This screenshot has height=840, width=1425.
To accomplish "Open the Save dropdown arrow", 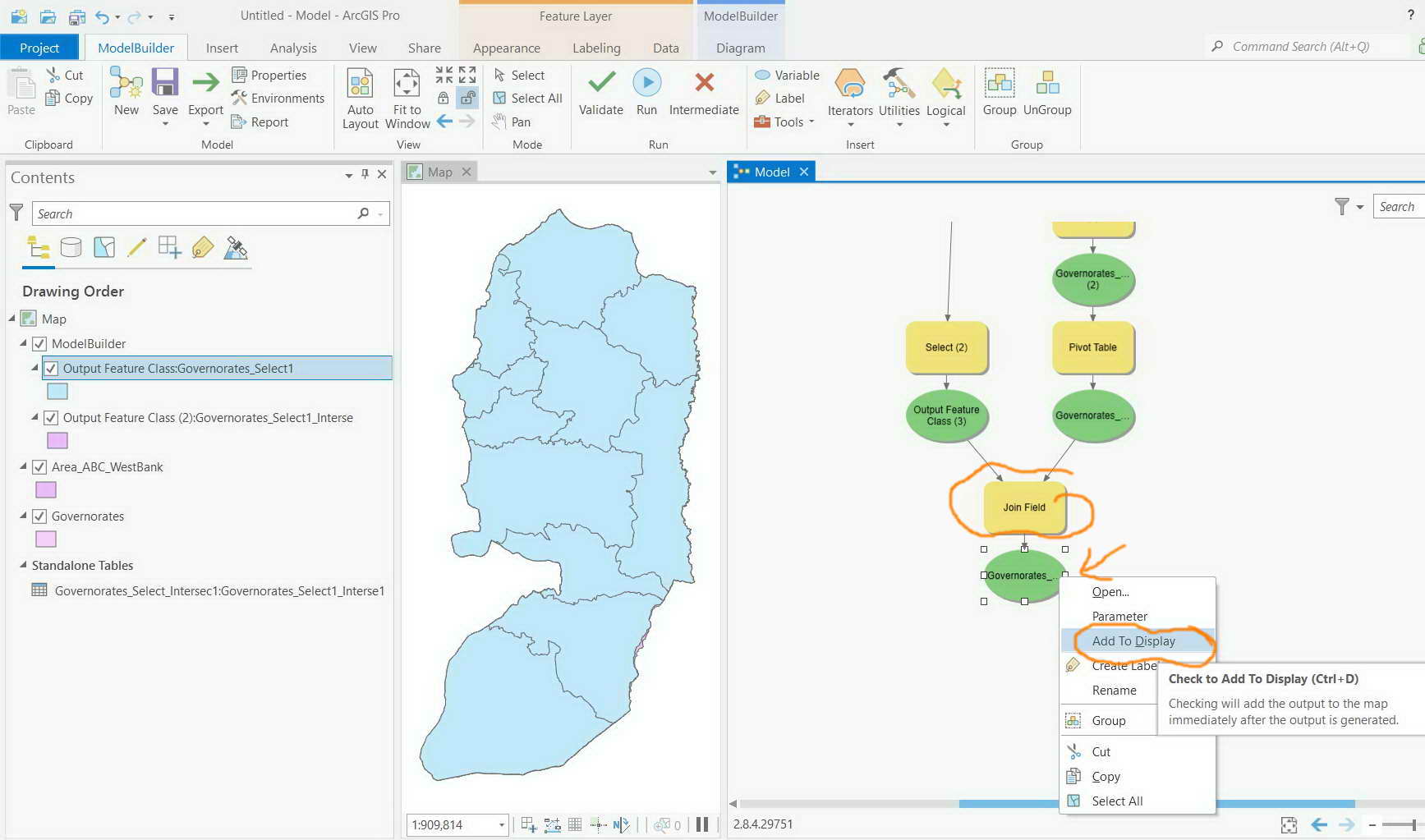I will click(x=165, y=124).
